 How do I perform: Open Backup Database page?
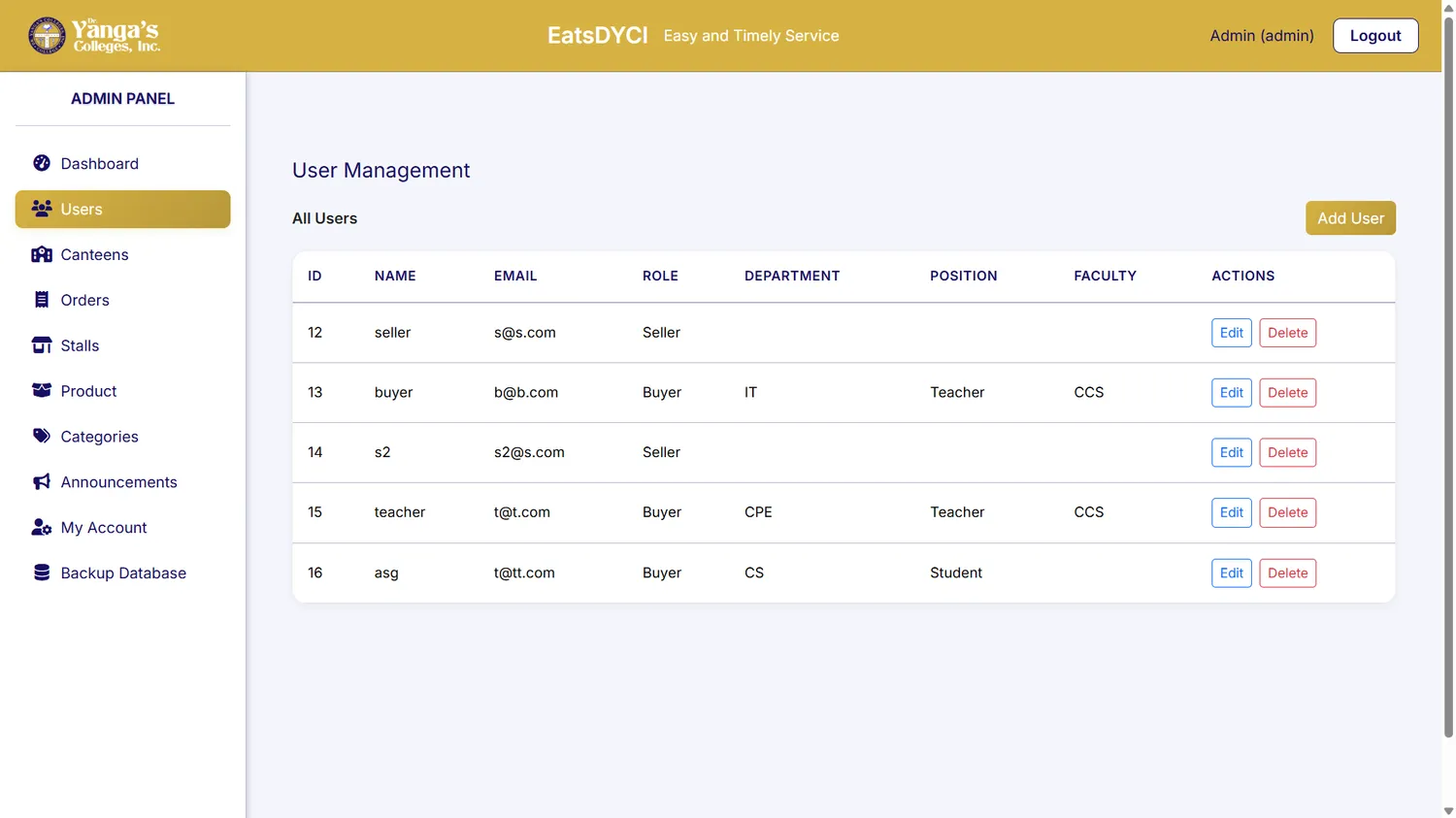[122, 573]
